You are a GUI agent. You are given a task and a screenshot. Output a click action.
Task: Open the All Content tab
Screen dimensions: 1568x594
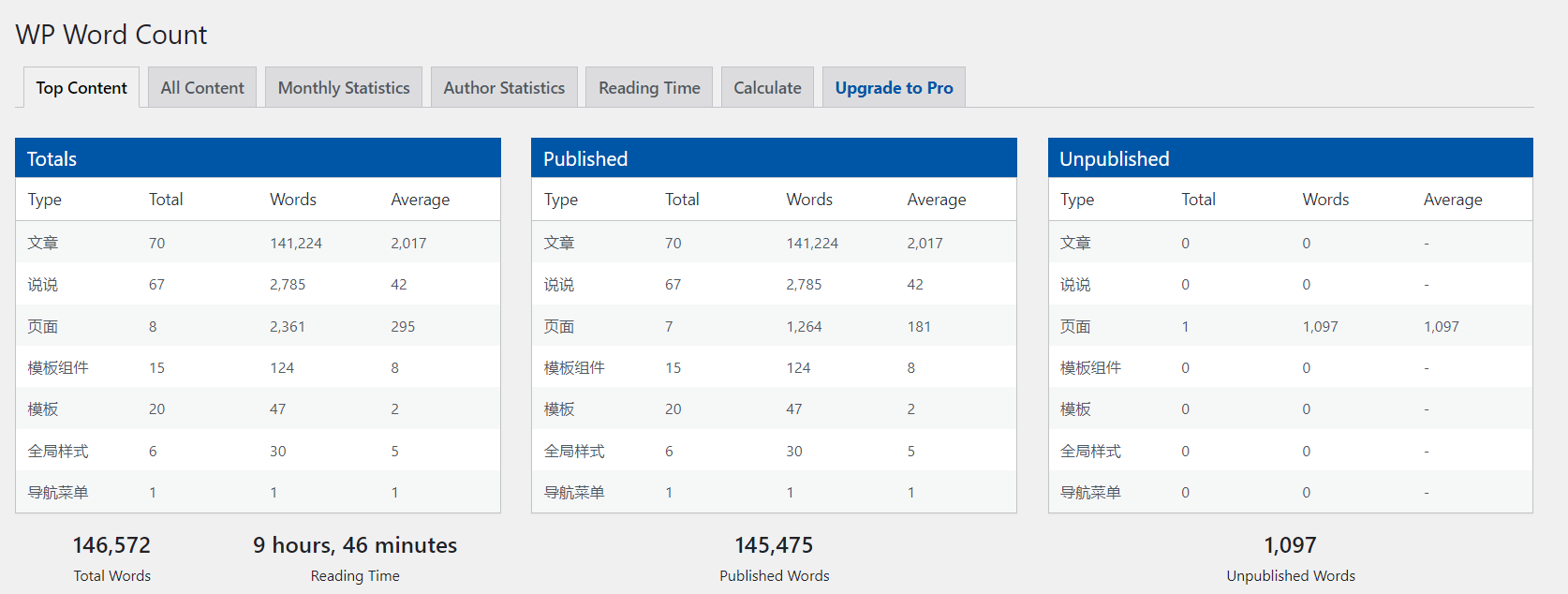pos(202,88)
